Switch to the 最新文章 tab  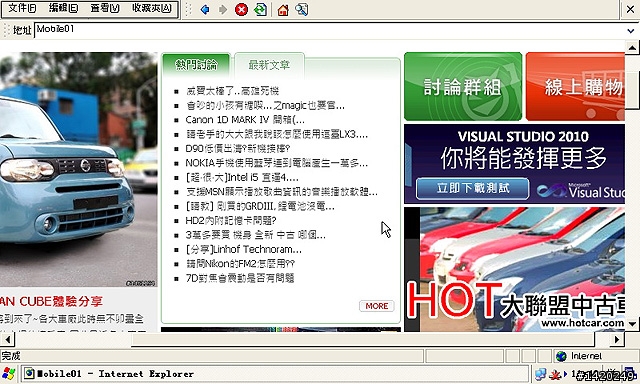(269, 65)
